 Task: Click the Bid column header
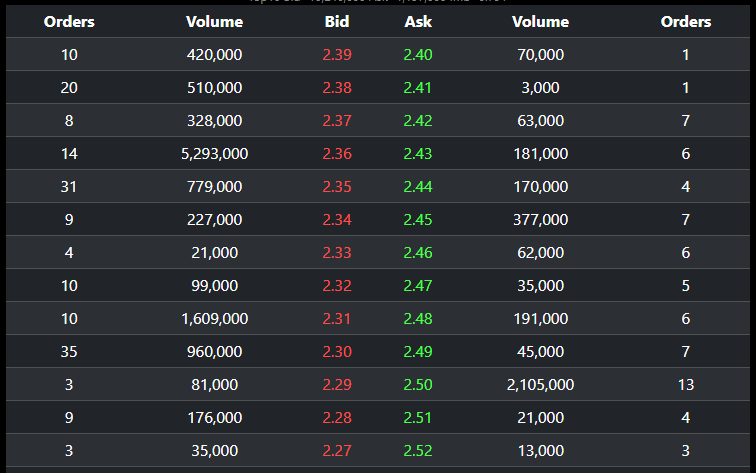pyautogui.click(x=337, y=21)
